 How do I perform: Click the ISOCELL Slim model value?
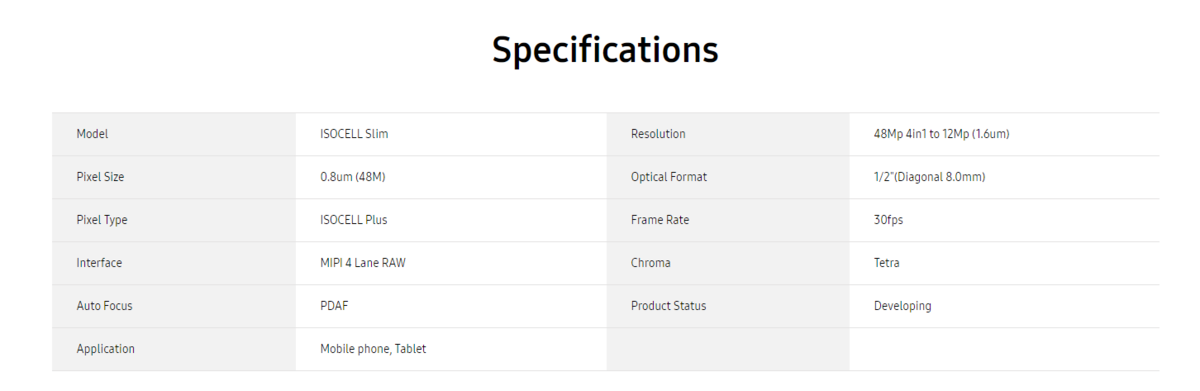click(354, 134)
